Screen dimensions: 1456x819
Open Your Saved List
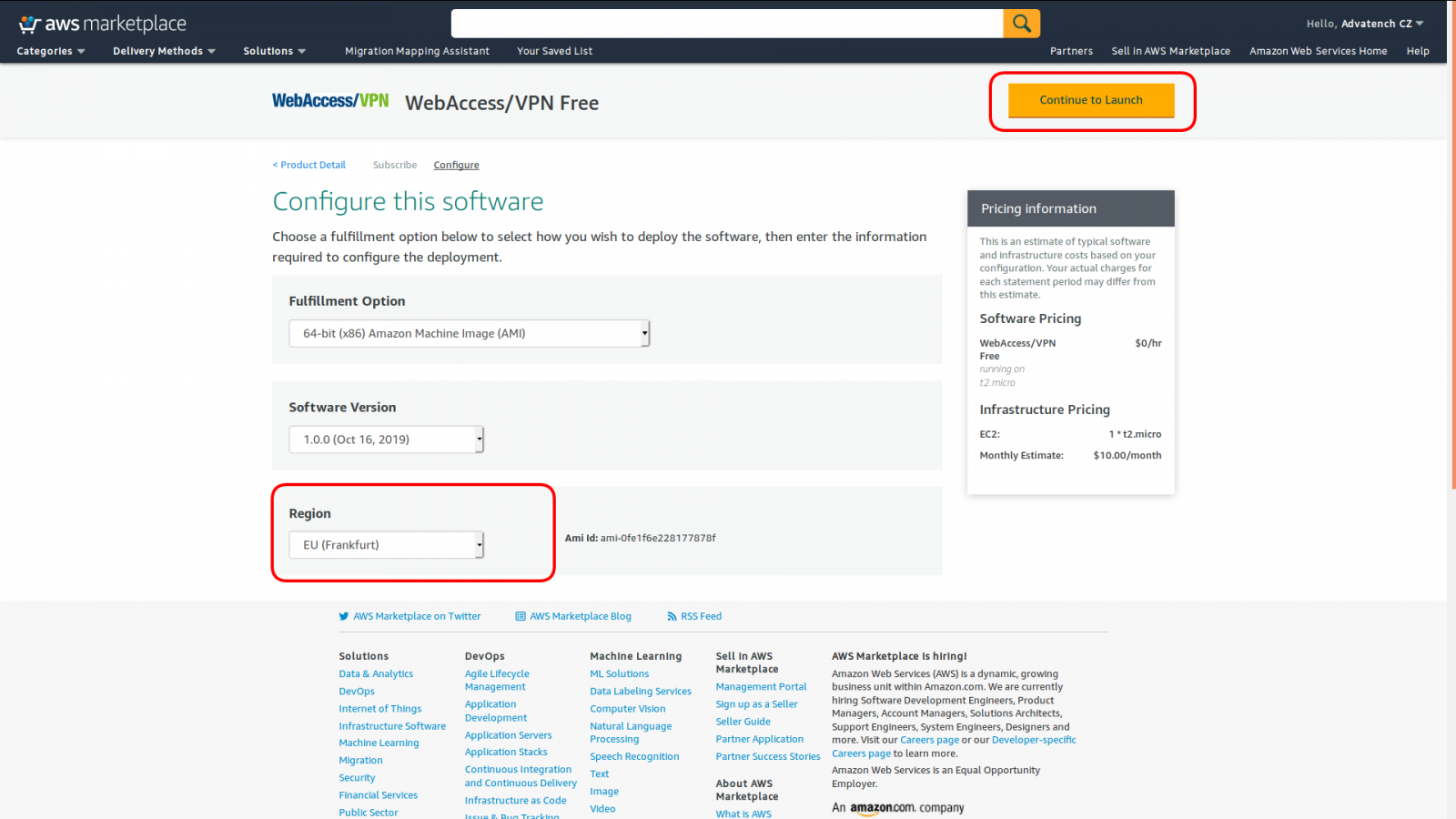coord(554,51)
